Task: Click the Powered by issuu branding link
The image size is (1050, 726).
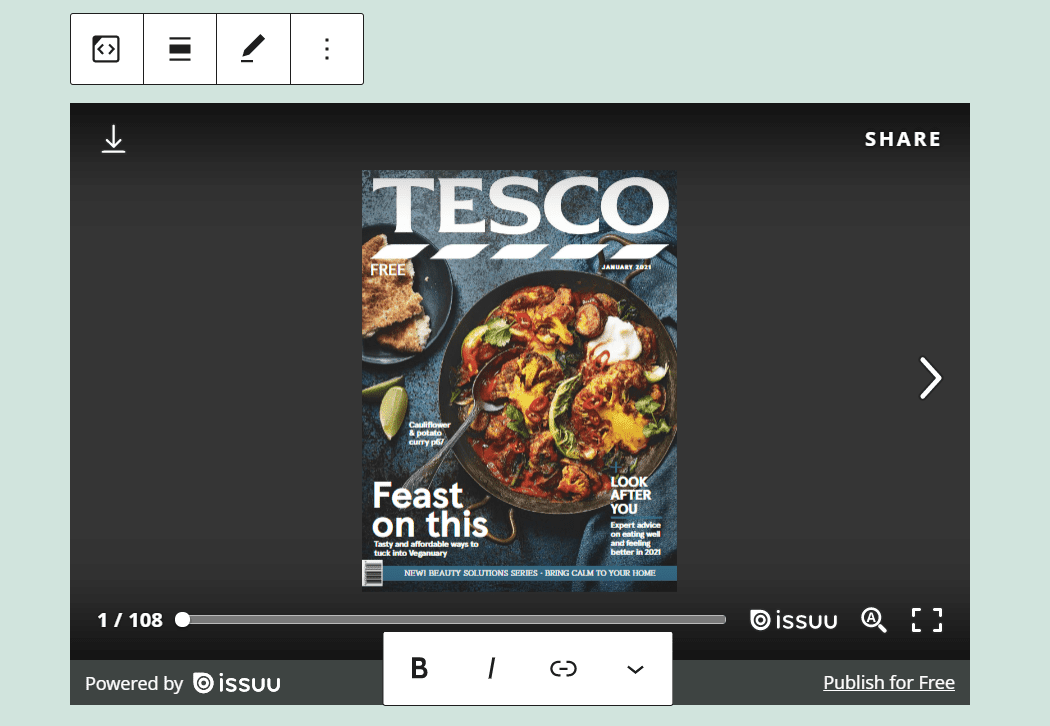Action: 183,683
